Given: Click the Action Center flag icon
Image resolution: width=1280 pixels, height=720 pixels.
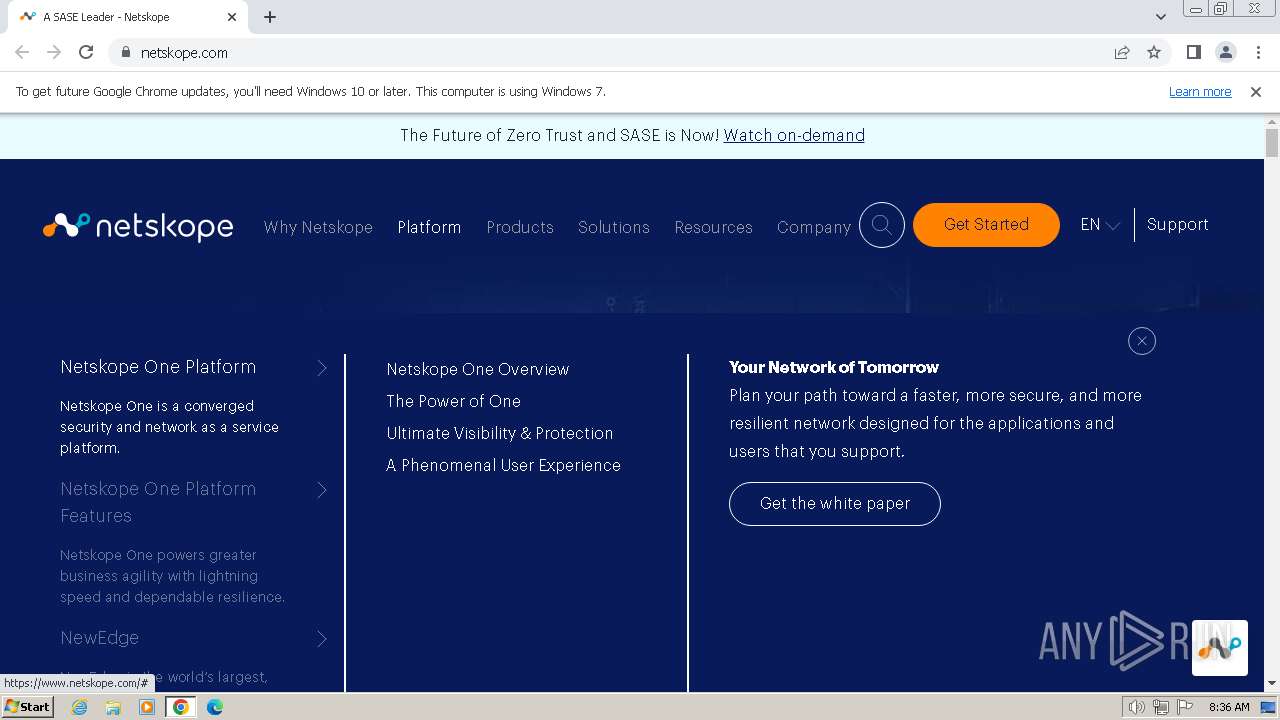Looking at the screenshot, I should [x=1184, y=707].
